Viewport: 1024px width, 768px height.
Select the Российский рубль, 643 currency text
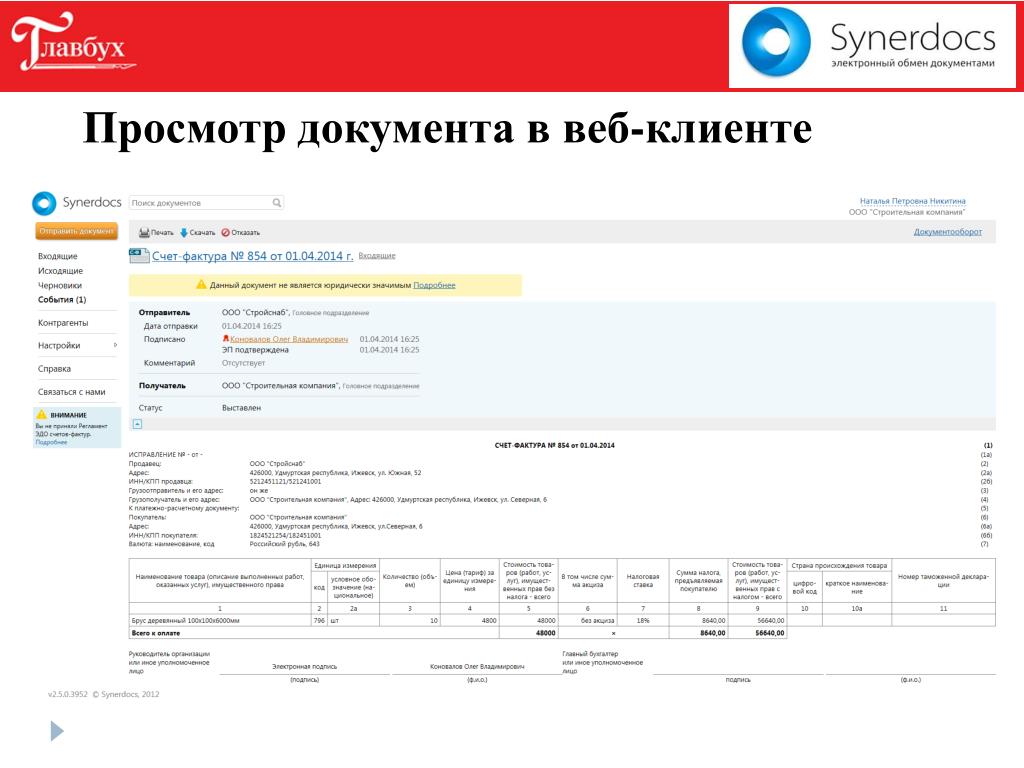[284, 543]
